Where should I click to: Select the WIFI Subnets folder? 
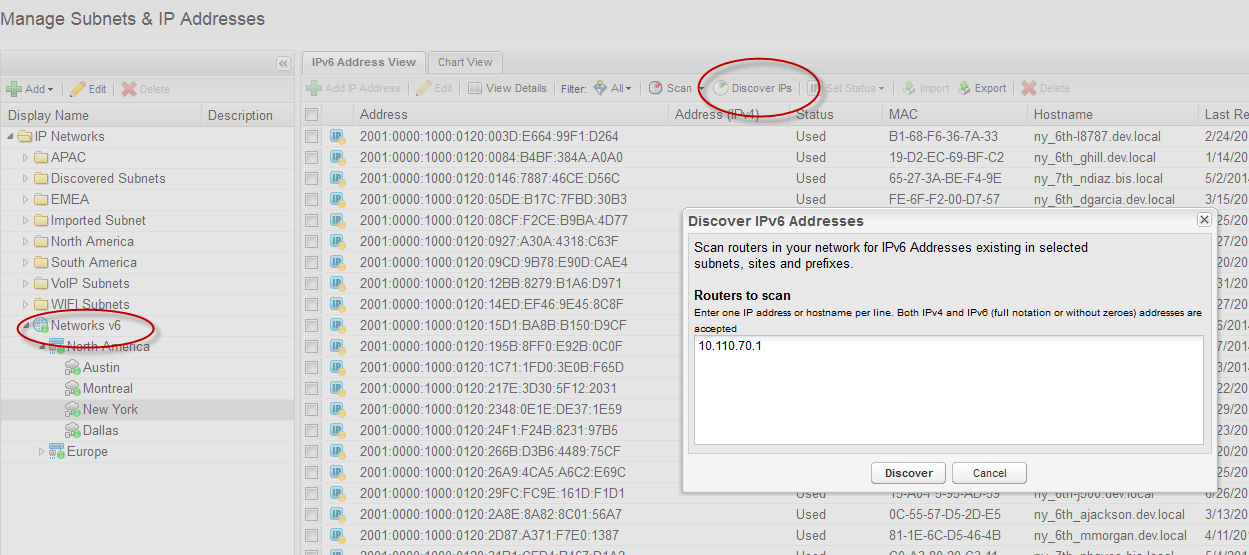tap(90, 304)
